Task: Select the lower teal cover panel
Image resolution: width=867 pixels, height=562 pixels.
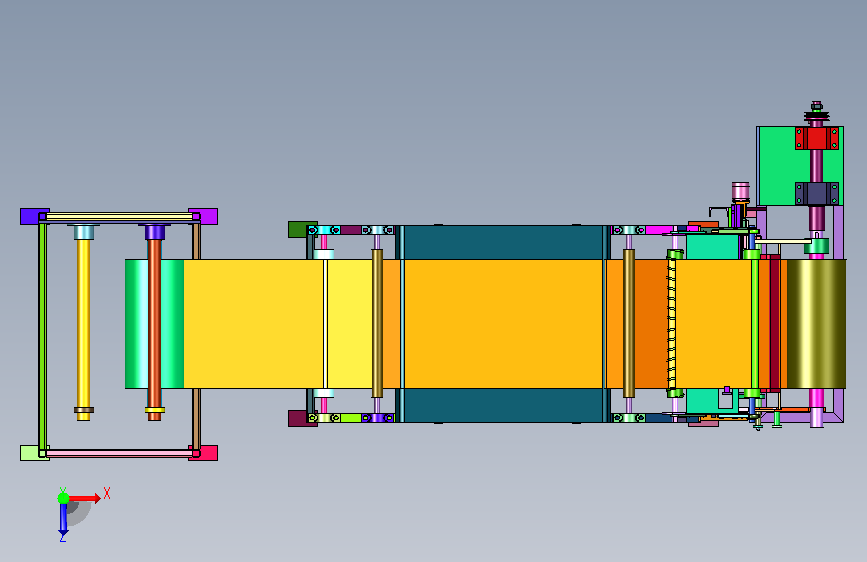Action: 503,405
